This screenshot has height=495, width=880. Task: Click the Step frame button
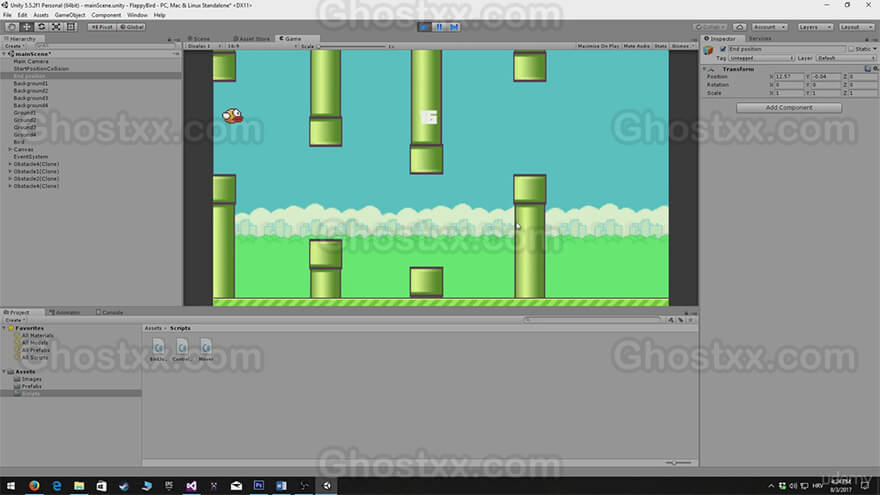(454, 27)
